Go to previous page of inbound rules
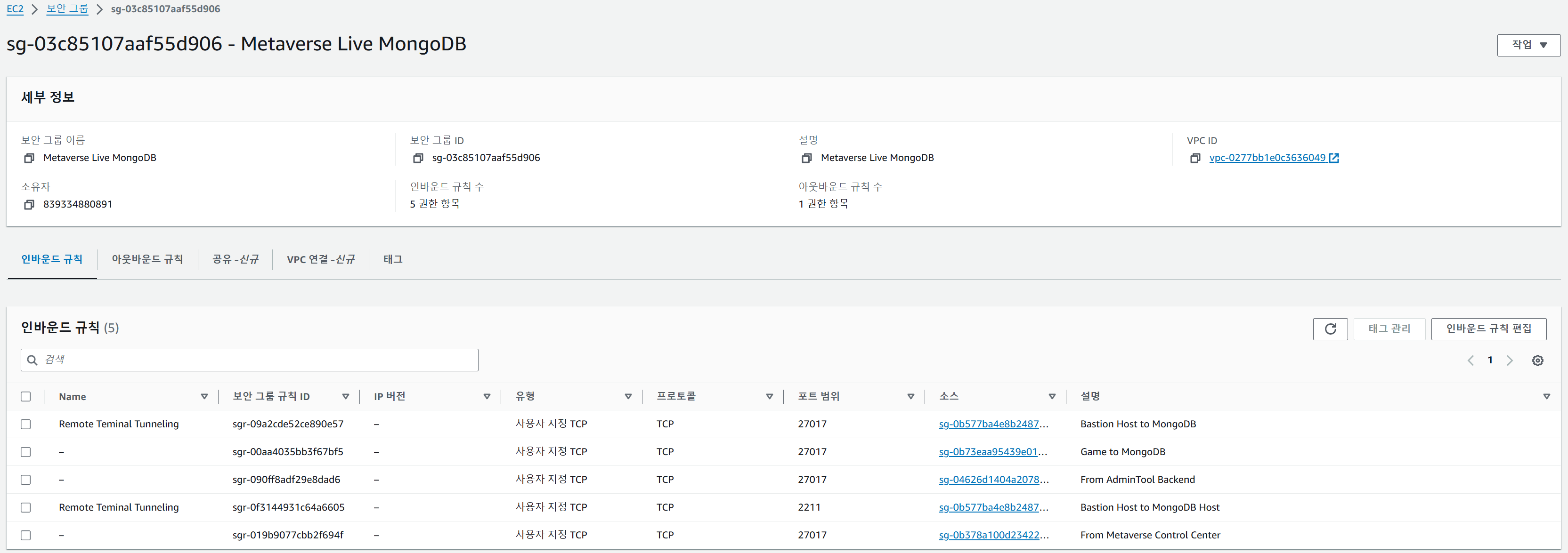 pyautogui.click(x=1471, y=361)
